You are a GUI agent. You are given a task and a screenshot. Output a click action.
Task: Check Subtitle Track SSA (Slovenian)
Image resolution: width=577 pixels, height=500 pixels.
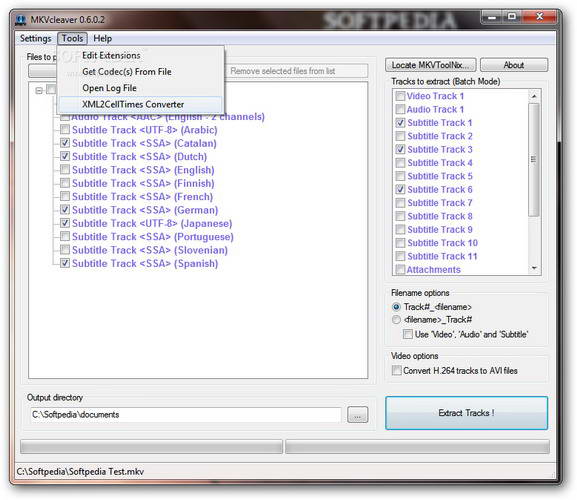tap(65, 249)
